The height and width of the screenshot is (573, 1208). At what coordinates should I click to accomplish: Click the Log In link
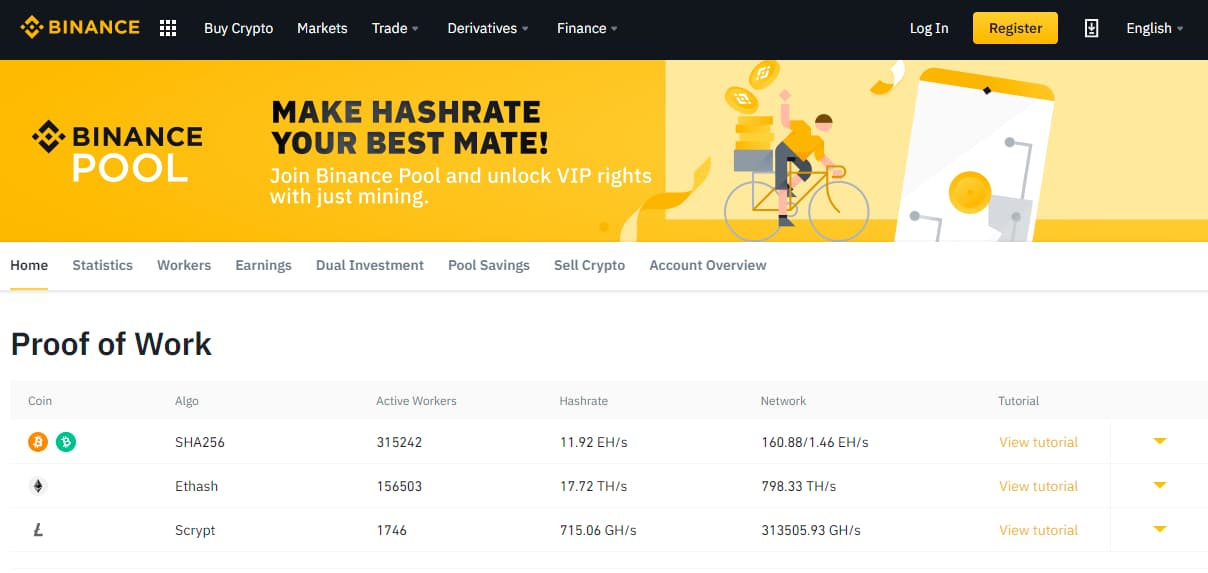929,28
